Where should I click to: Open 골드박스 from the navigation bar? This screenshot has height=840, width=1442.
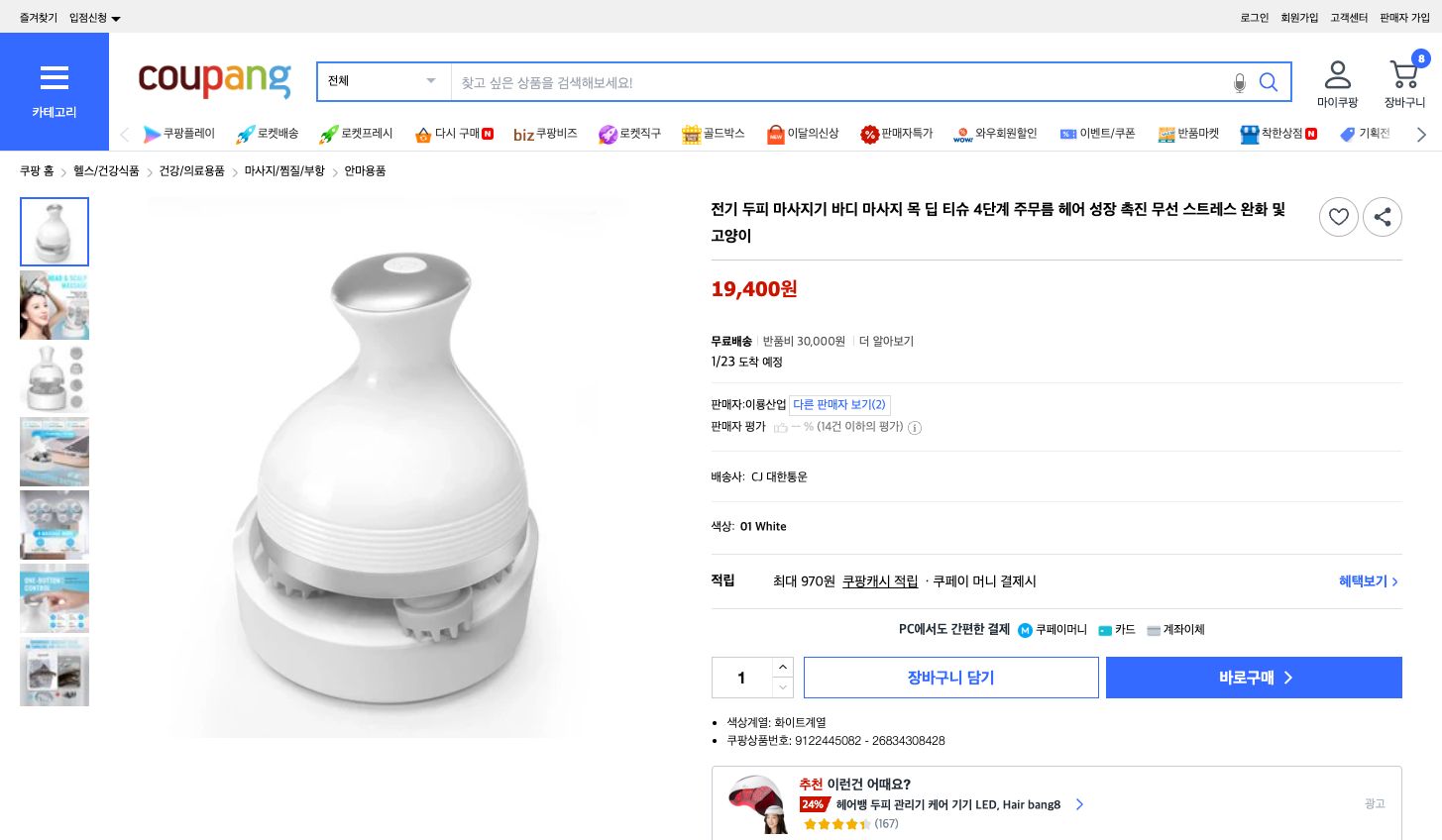pyautogui.click(x=713, y=134)
